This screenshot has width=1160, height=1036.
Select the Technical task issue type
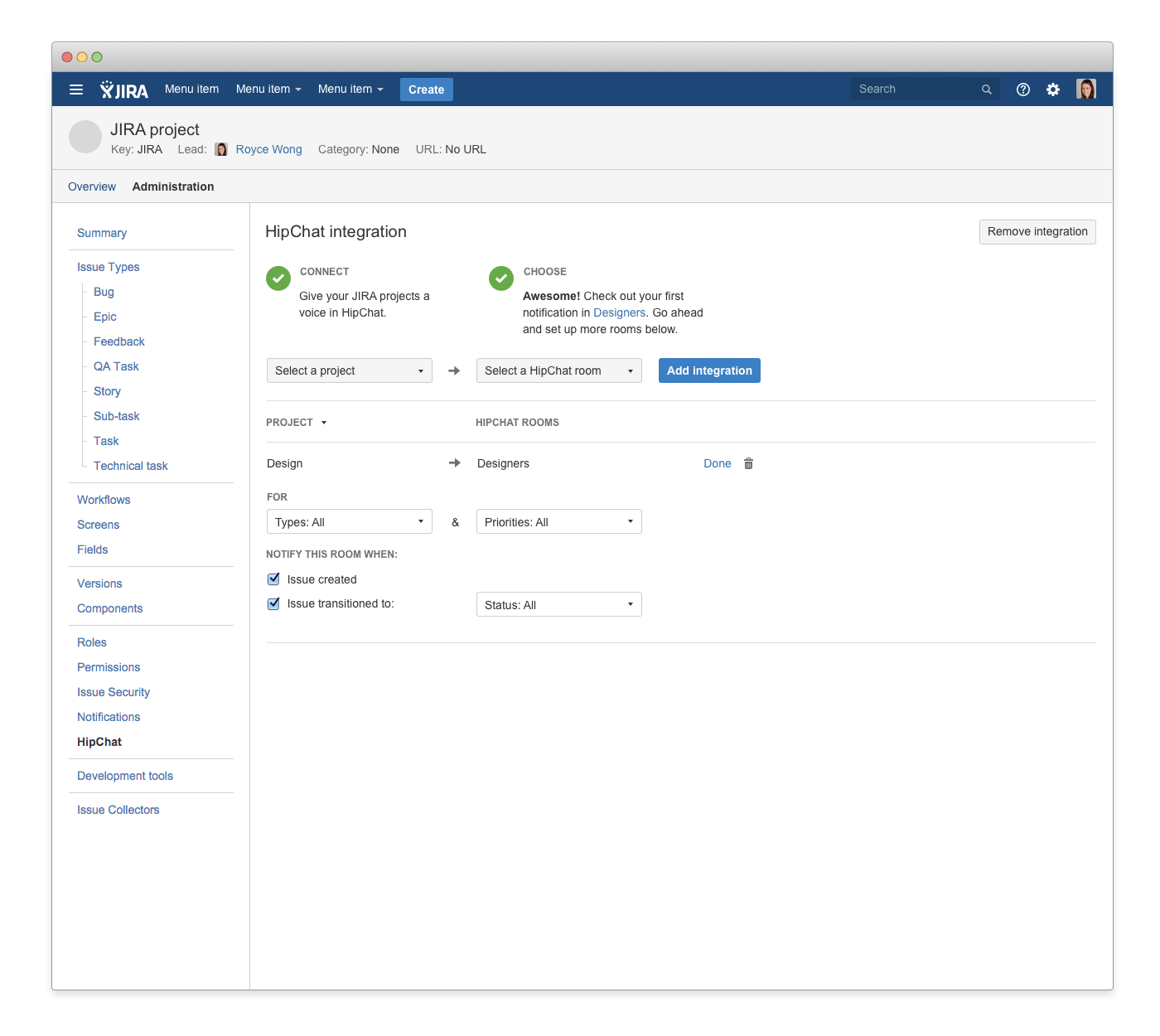click(131, 466)
